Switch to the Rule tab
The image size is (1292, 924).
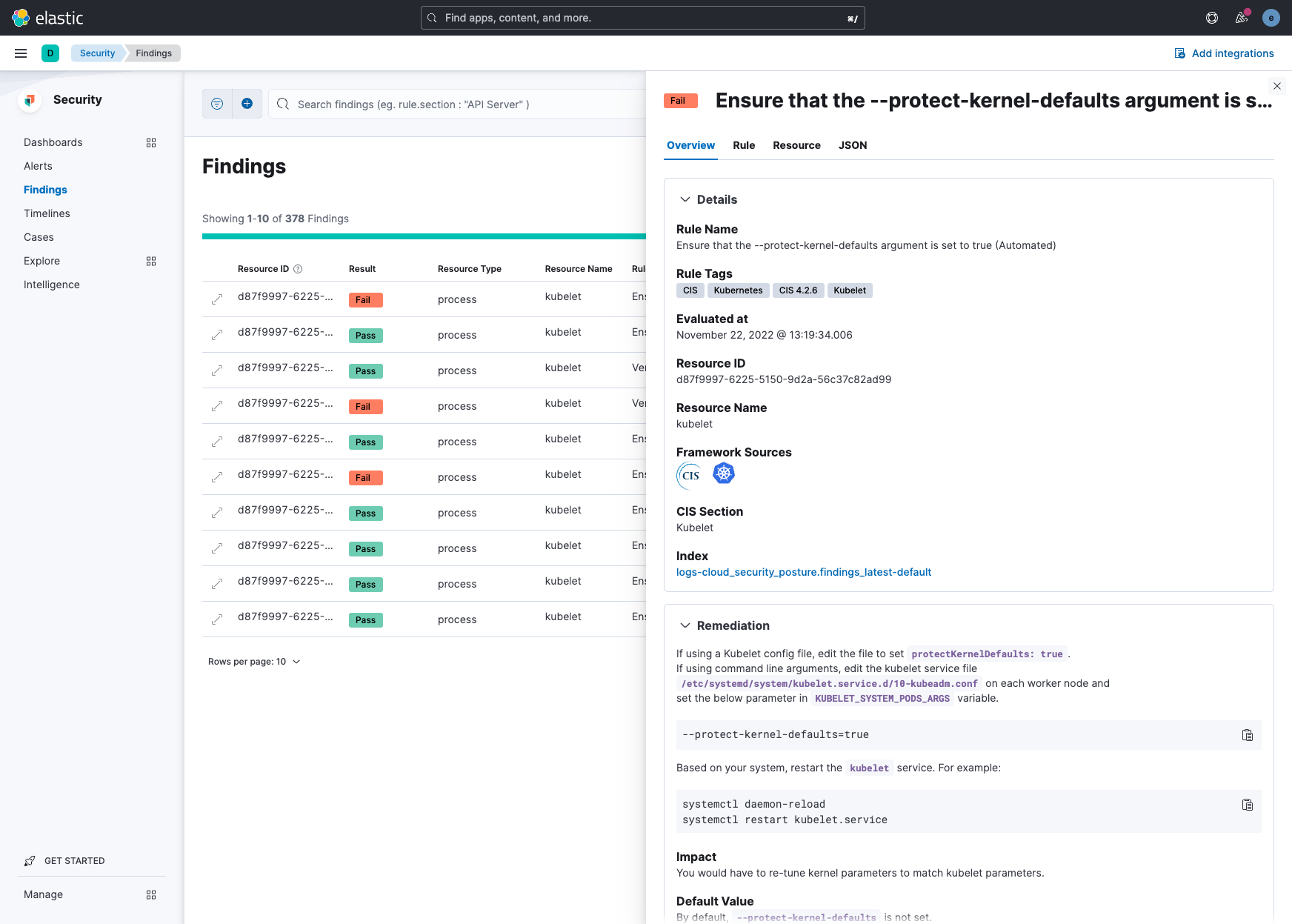point(744,145)
